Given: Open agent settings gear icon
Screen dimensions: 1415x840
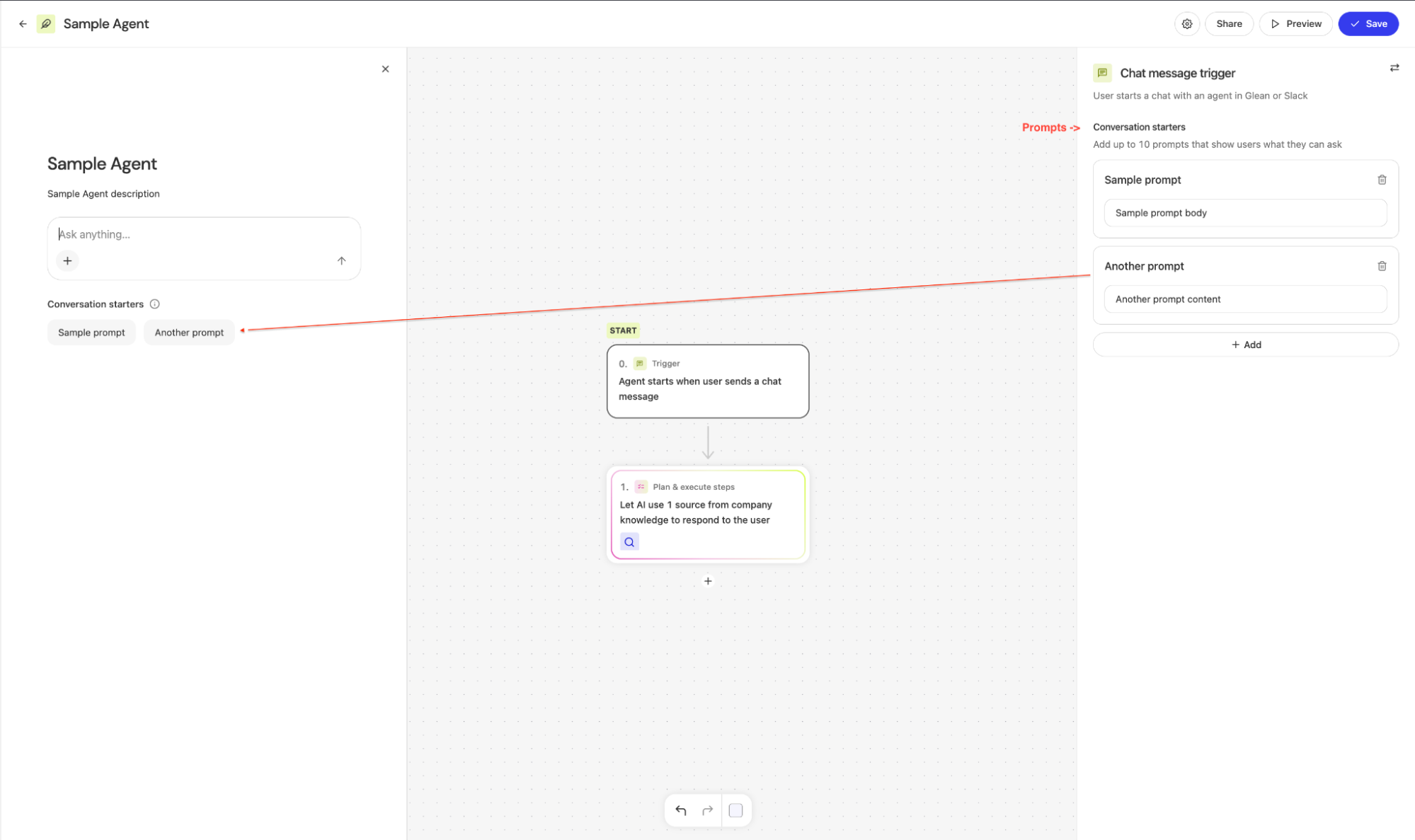Looking at the screenshot, I should click(1187, 24).
